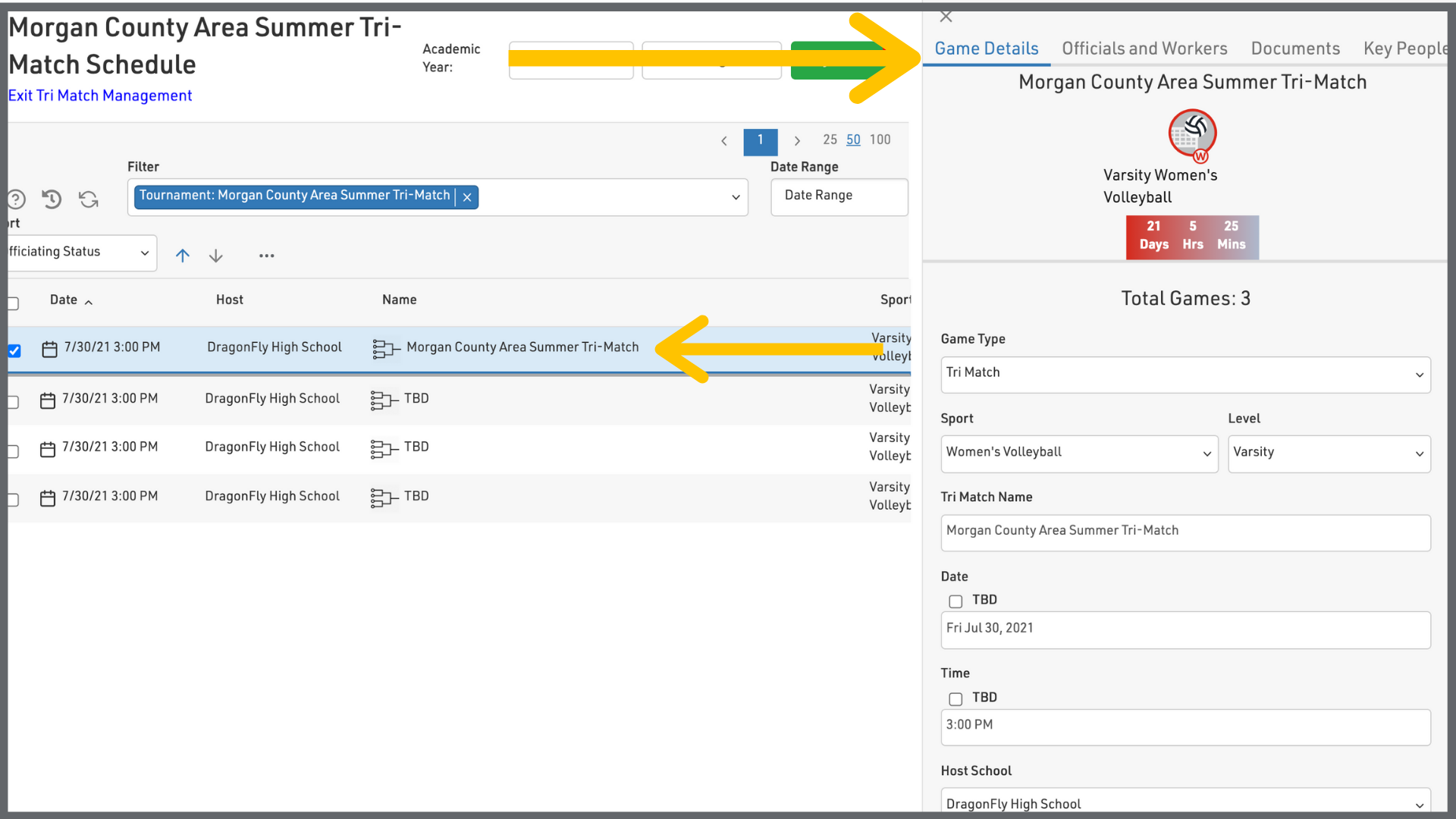Check the Time TBD checkbox
This screenshot has height=819, width=1456.
pyautogui.click(x=955, y=699)
